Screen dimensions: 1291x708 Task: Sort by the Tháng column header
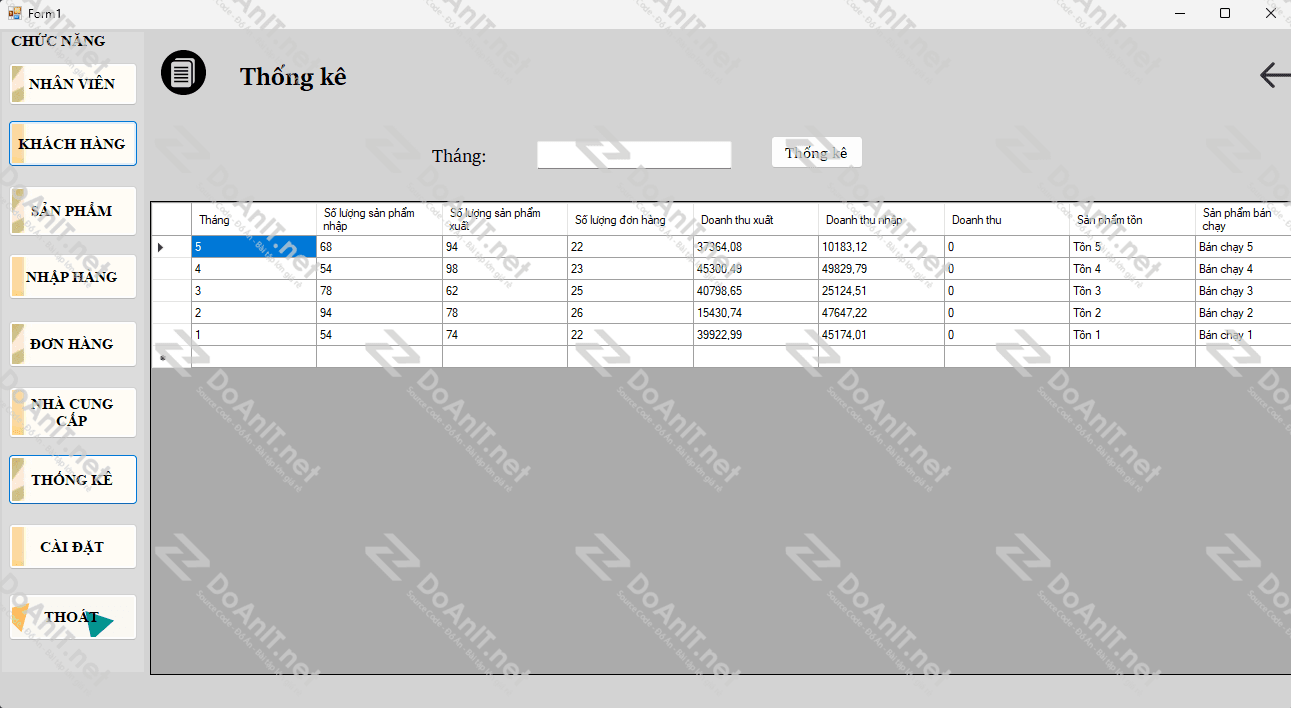coord(253,220)
